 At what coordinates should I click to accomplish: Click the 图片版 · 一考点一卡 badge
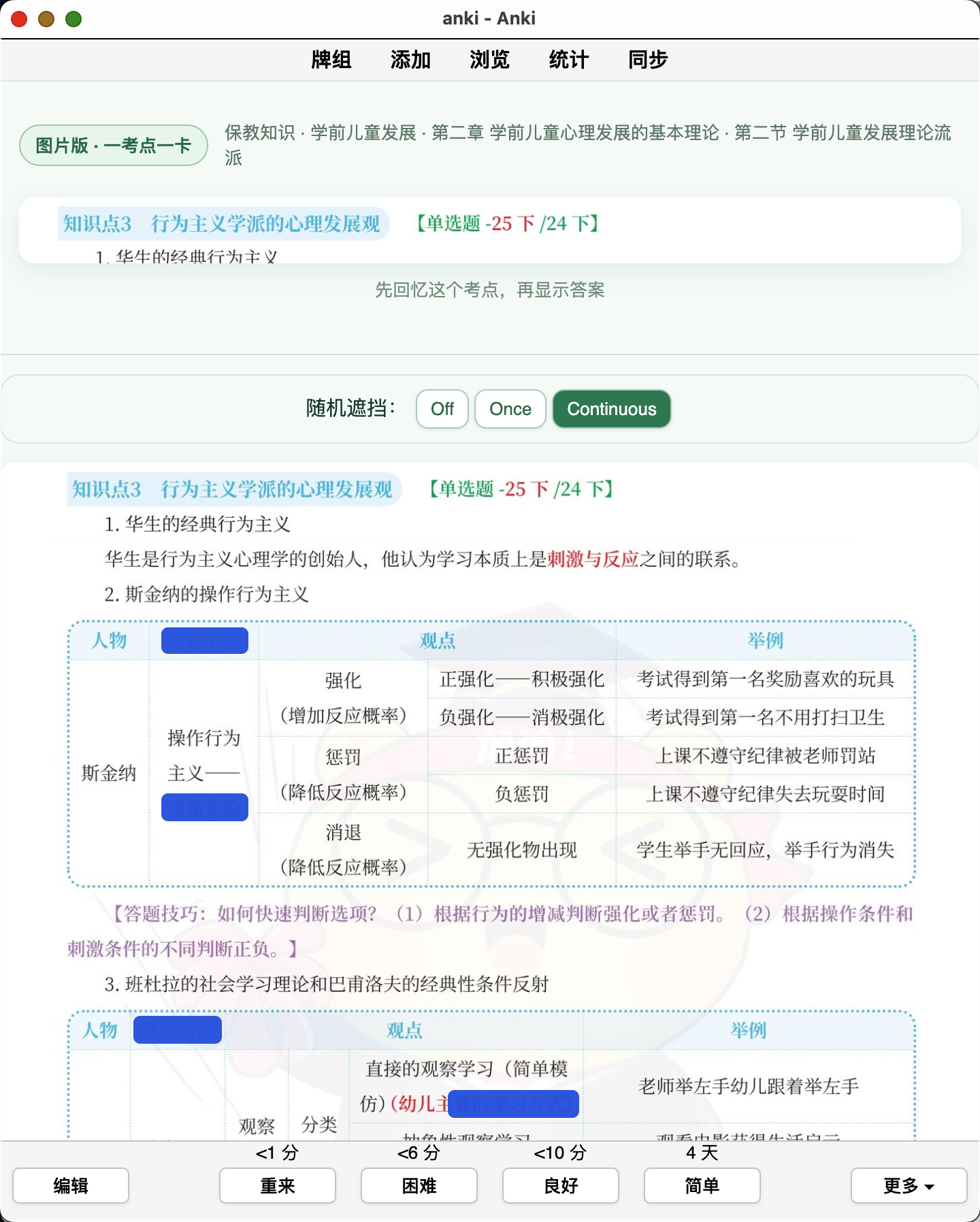click(114, 145)
